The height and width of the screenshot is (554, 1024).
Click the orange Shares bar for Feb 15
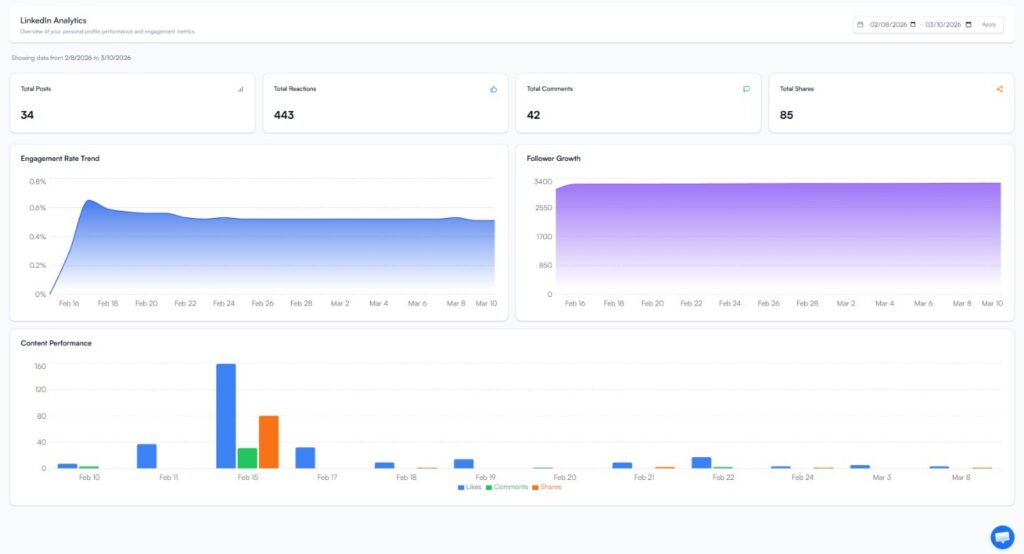[x=268, y=442]
